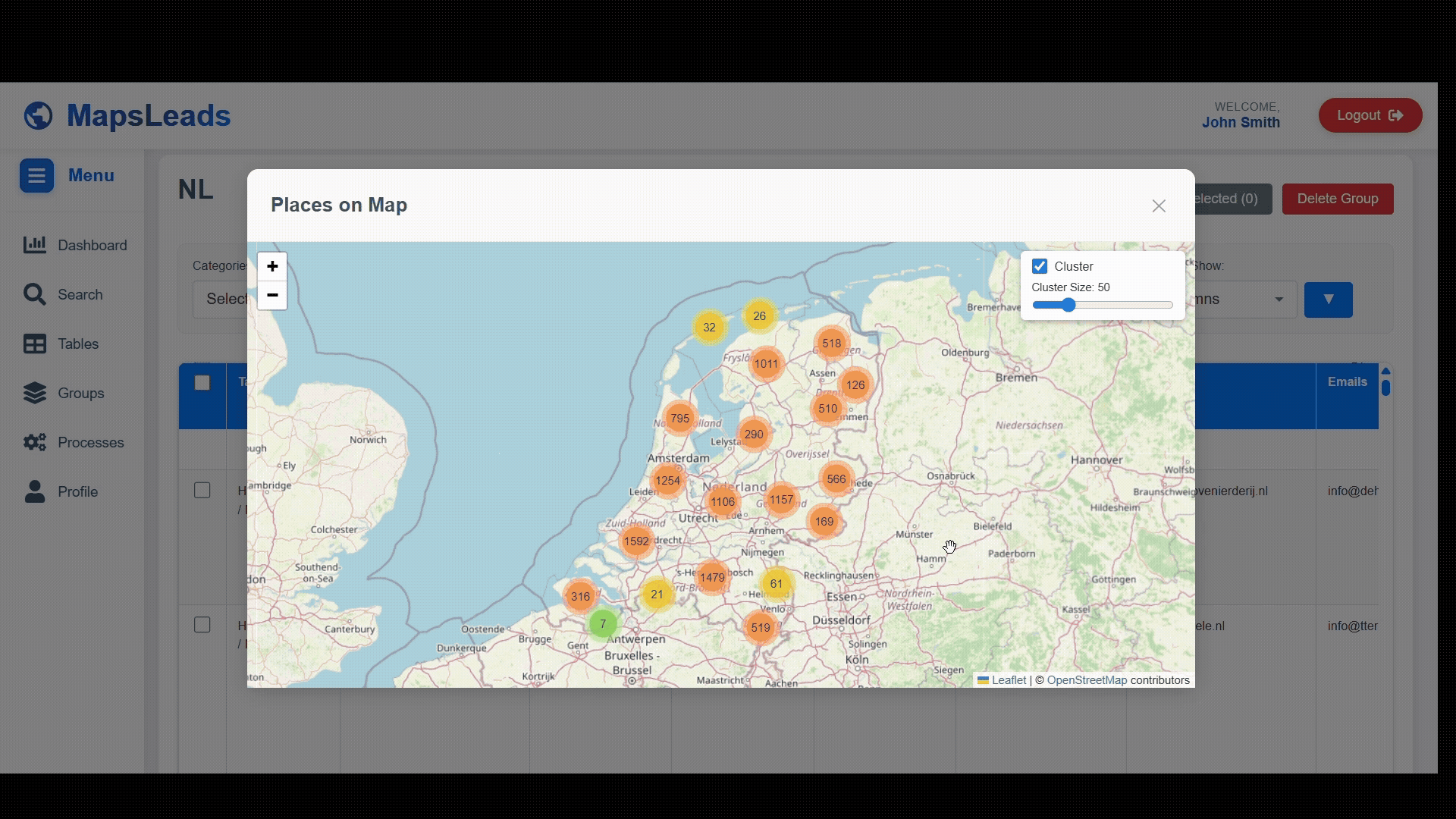The width and height of the screenshot is (1456, 819).
Task: Check the first table row checkbox
Action: click(x=202, y=491)
